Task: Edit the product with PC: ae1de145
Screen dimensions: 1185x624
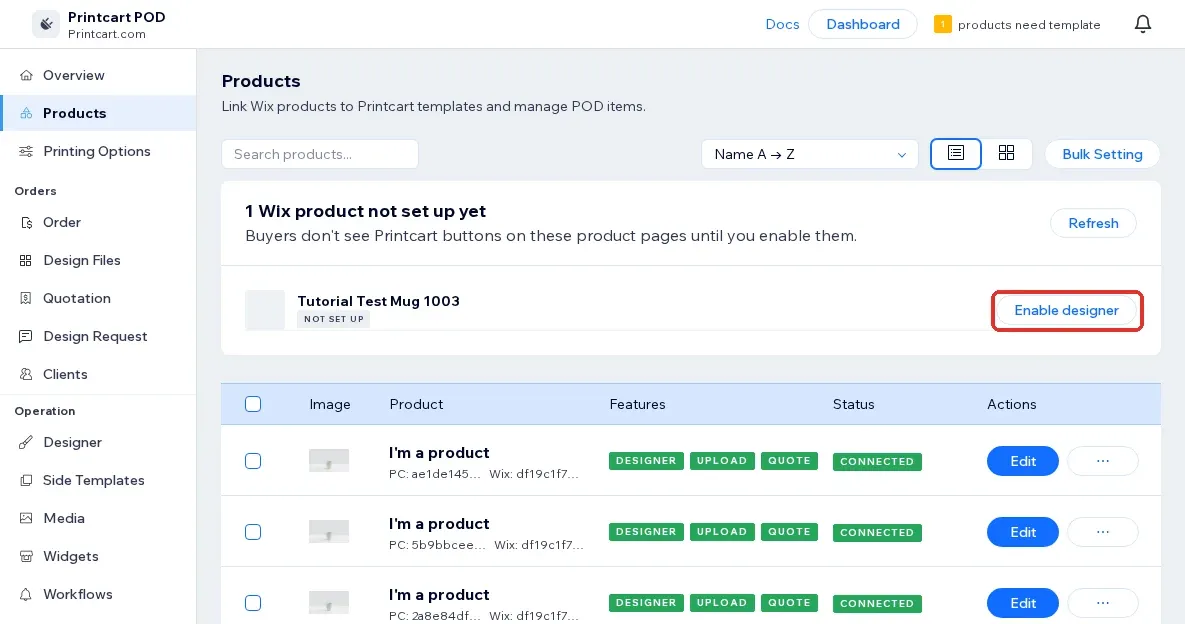Action: [1023, 461]
